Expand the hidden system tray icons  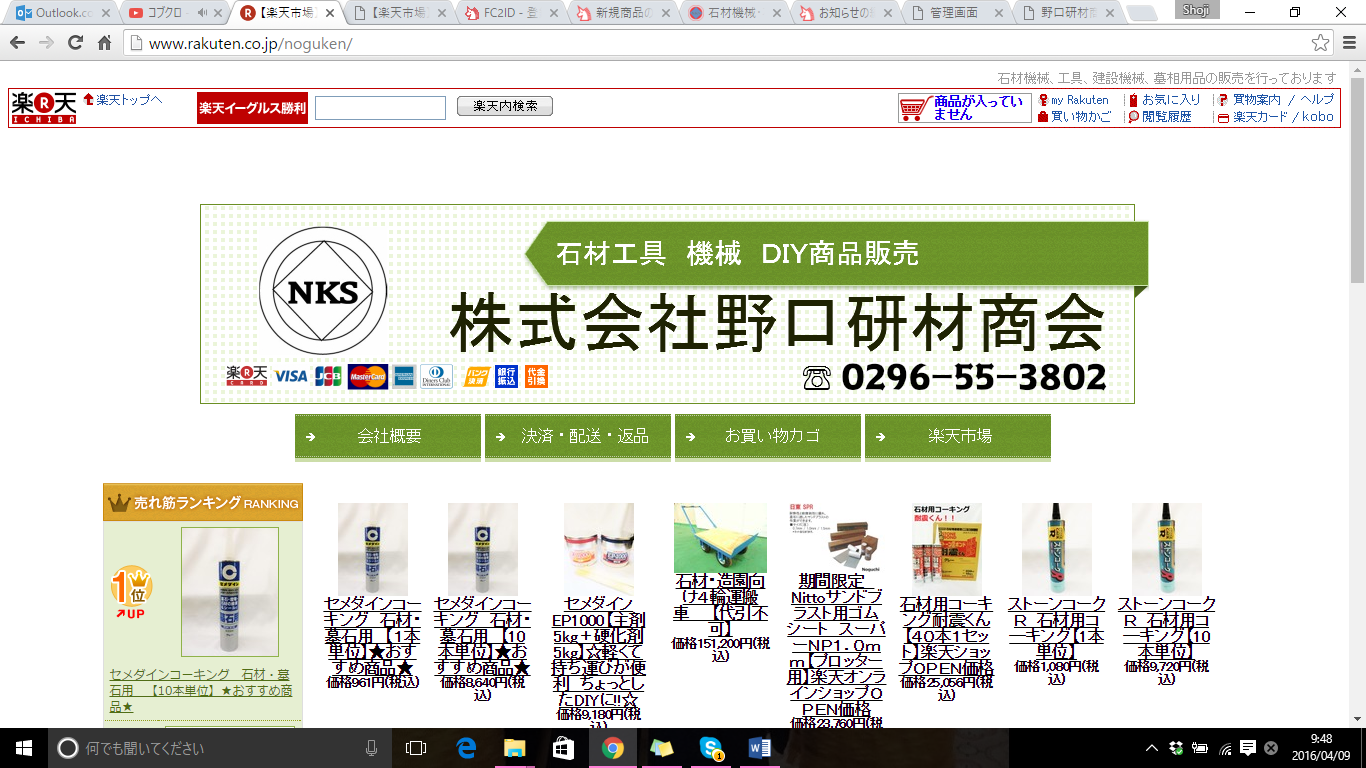(x=1153, y=747)
